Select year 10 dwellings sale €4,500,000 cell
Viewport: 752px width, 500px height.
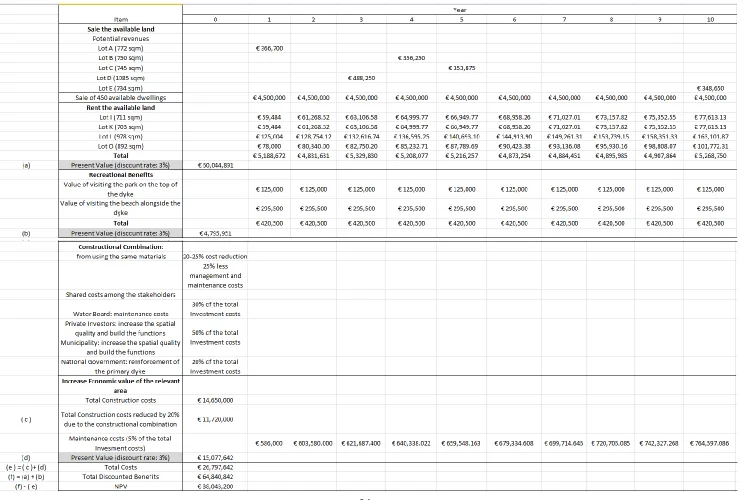point(711,98)
